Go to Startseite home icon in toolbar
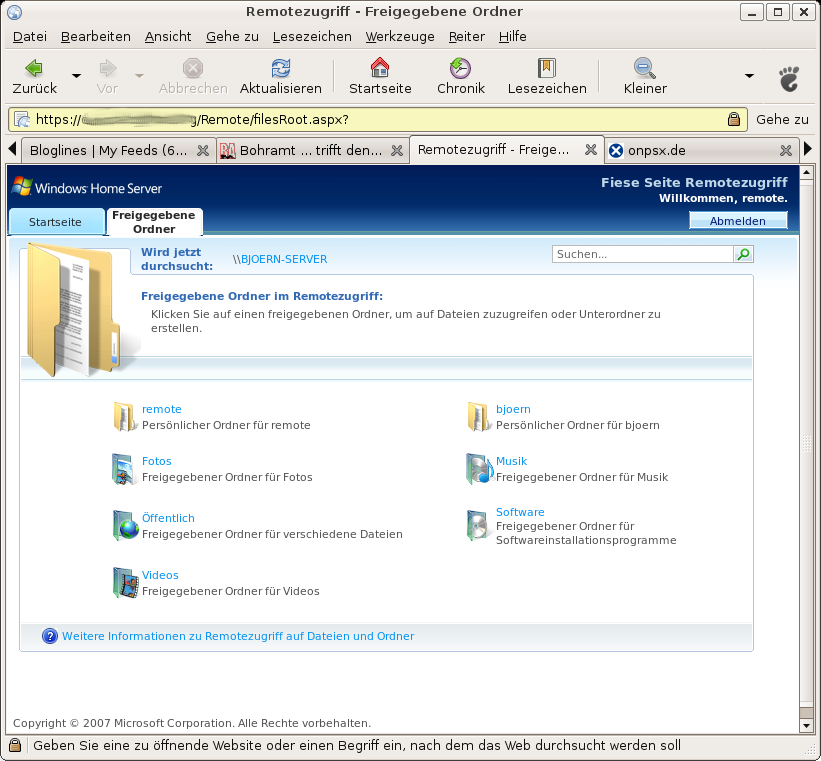 pos(380,69)
